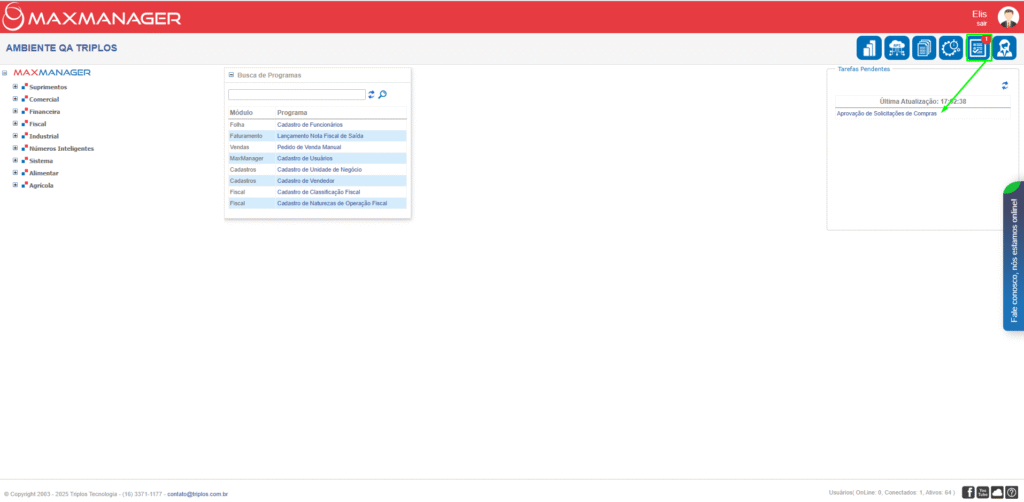Click the cloud API integration icon
Viewport: 1024px width, 502px height.
pos(896,48)
